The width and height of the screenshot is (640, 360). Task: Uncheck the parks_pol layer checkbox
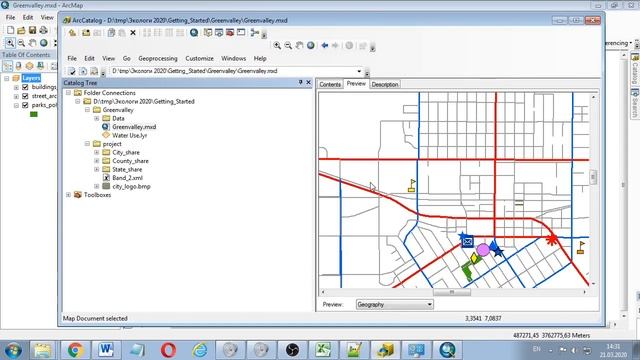(25, 105)
